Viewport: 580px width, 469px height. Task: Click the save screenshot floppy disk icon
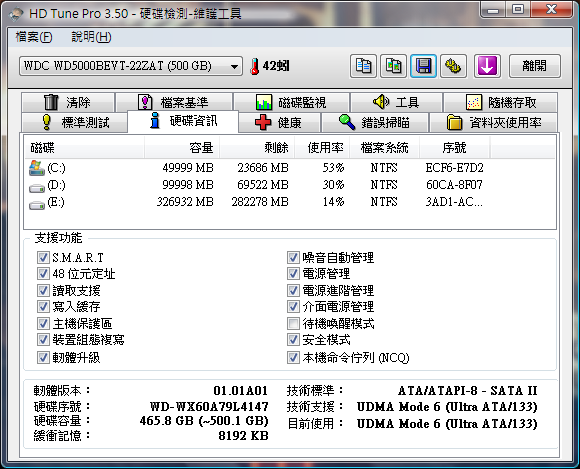click(x=424, y=66)
